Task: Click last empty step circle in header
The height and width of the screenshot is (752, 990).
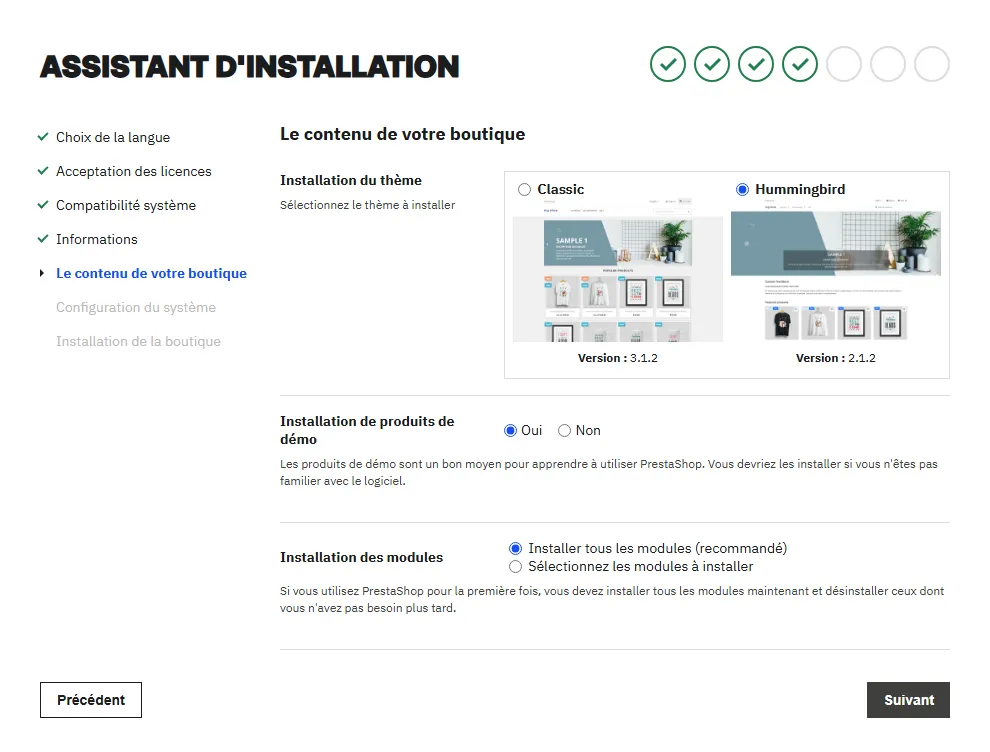Action: pos(932,64)
